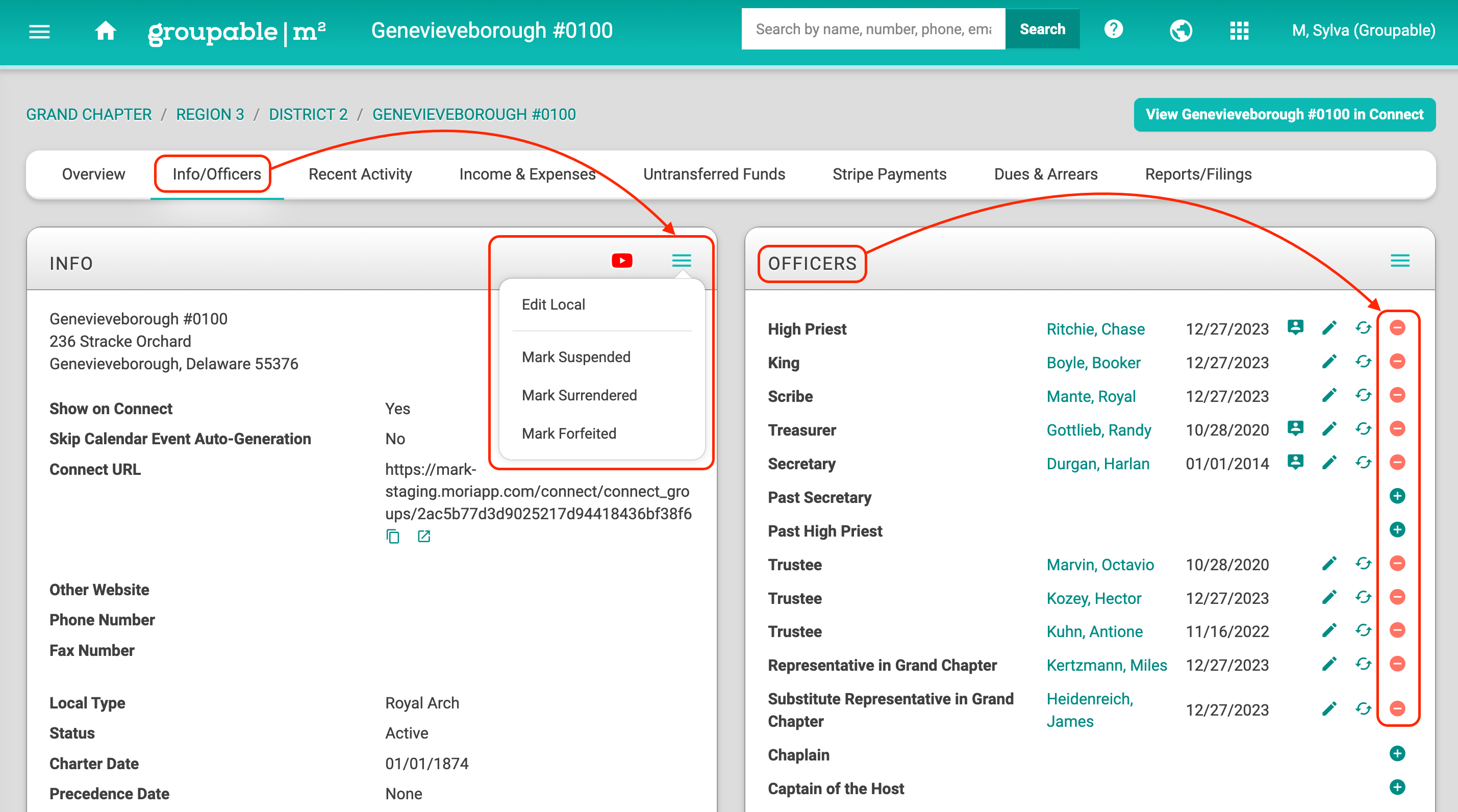1458x812 pixels.
Task: Add a Chaplain officer
Action: point(1397,754)
